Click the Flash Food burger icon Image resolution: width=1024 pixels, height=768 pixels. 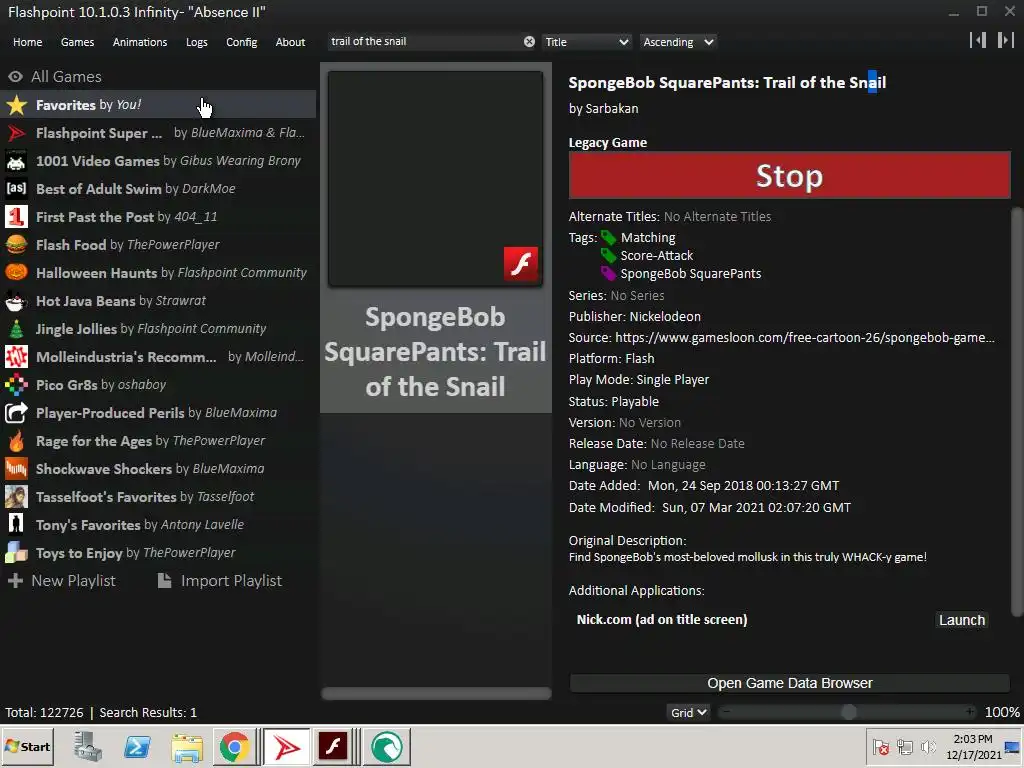[16, 245]
